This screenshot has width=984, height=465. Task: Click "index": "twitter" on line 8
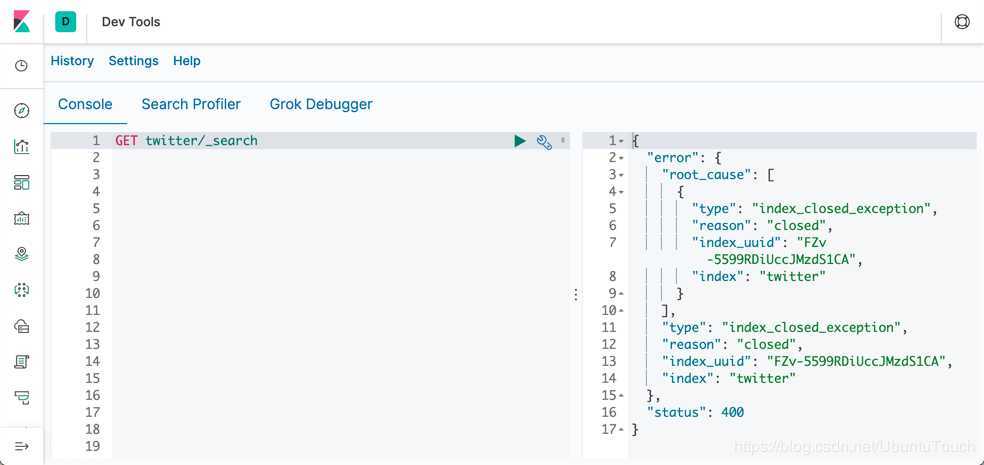pos(759,277)
